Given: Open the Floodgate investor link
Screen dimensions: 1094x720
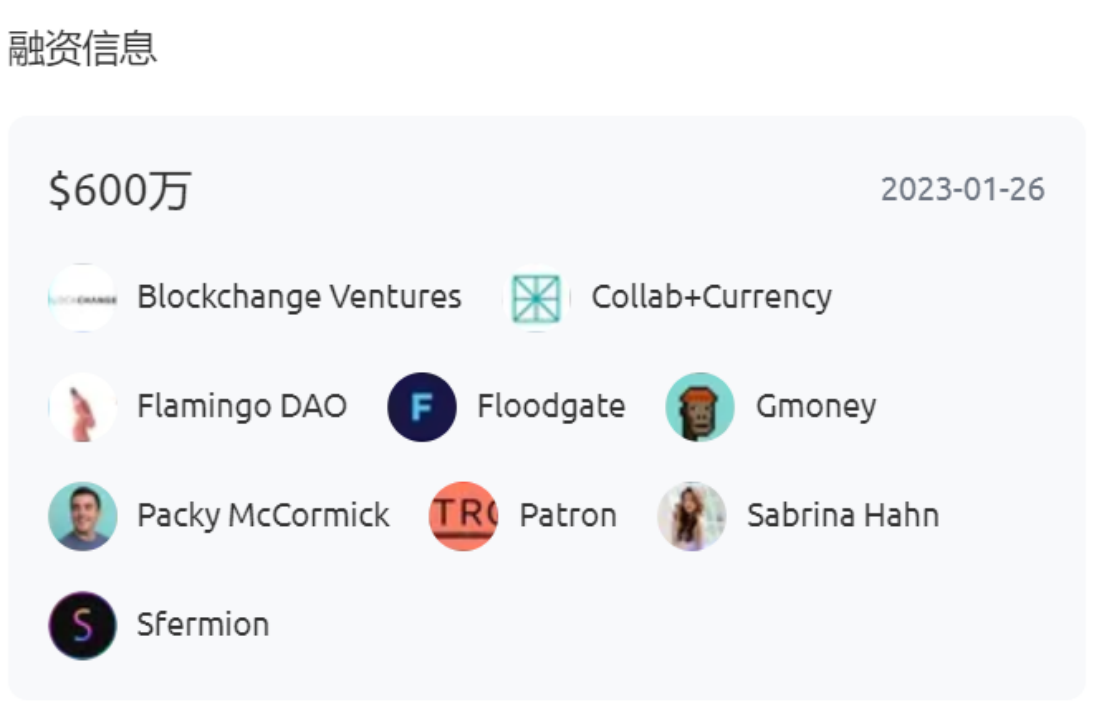Looking at the screenshot, I should [551, 406].
